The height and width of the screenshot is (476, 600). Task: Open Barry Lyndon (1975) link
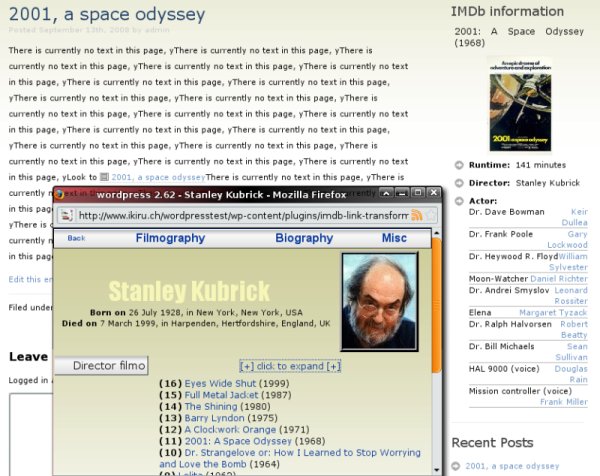click(214, 418)
